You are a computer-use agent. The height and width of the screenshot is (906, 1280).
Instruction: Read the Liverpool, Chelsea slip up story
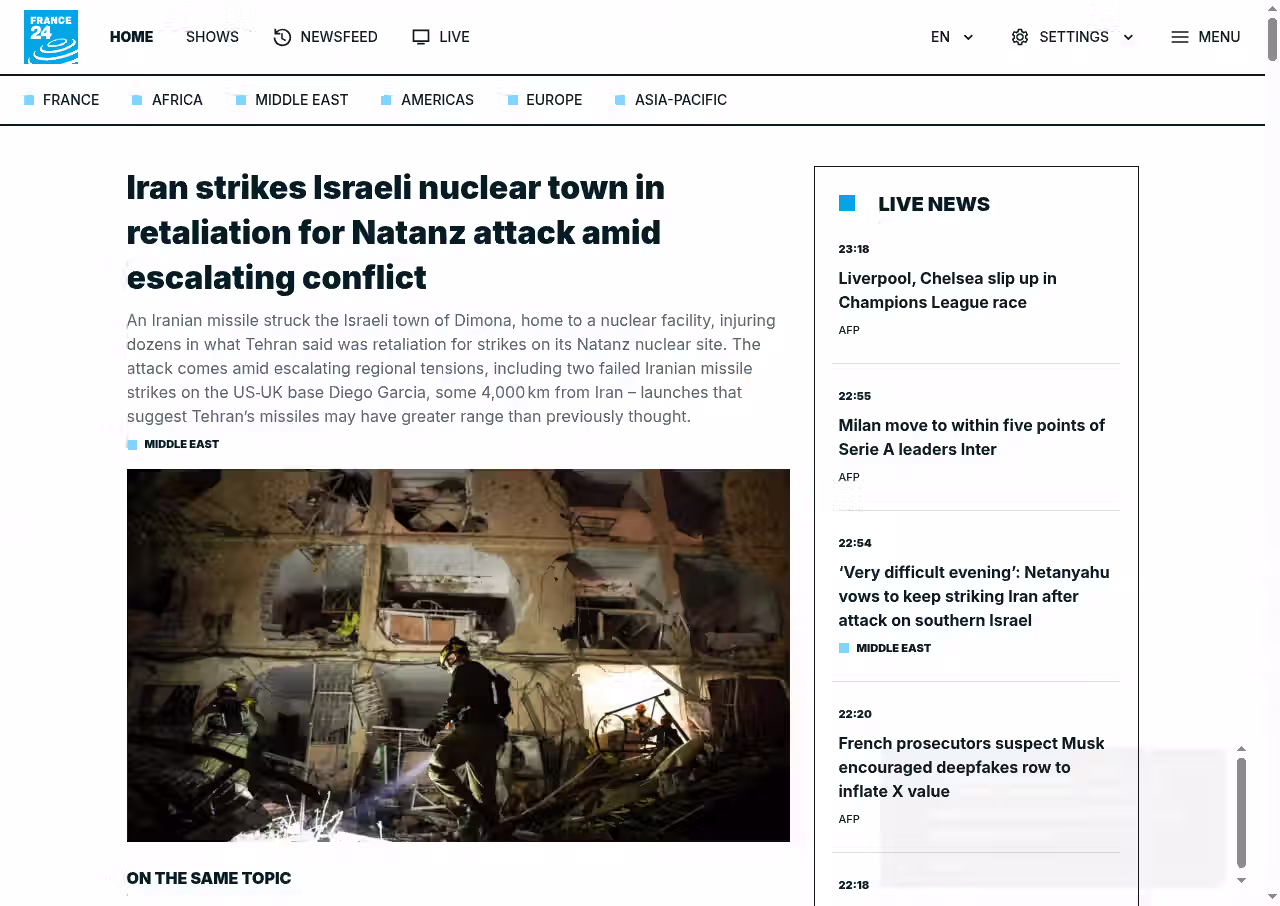[x=947, y=290]
